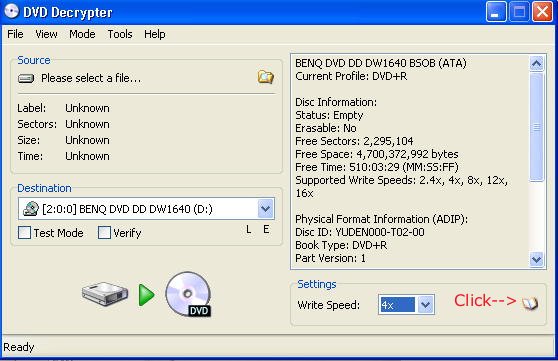Click 'Disc ID: YUDEN000-T02-00' text

(x=360, y=232)
